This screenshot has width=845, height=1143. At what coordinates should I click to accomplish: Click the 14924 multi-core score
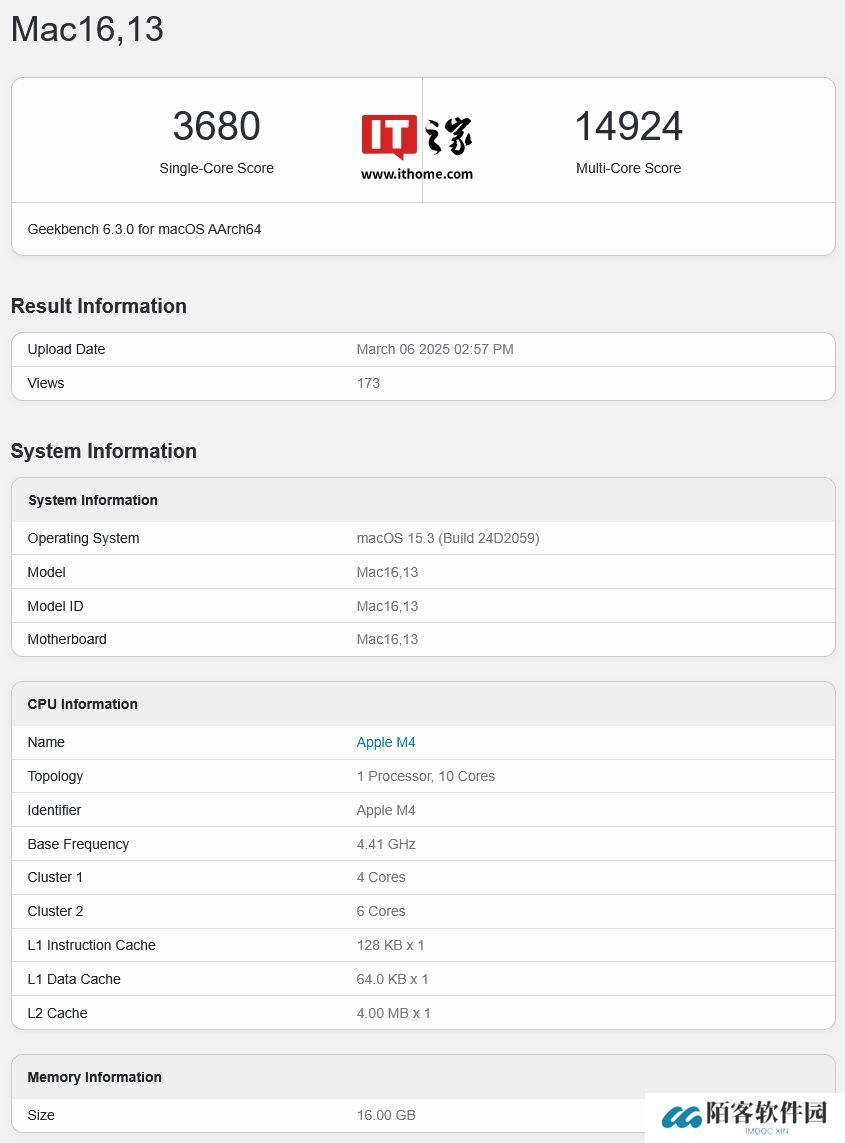628,127
